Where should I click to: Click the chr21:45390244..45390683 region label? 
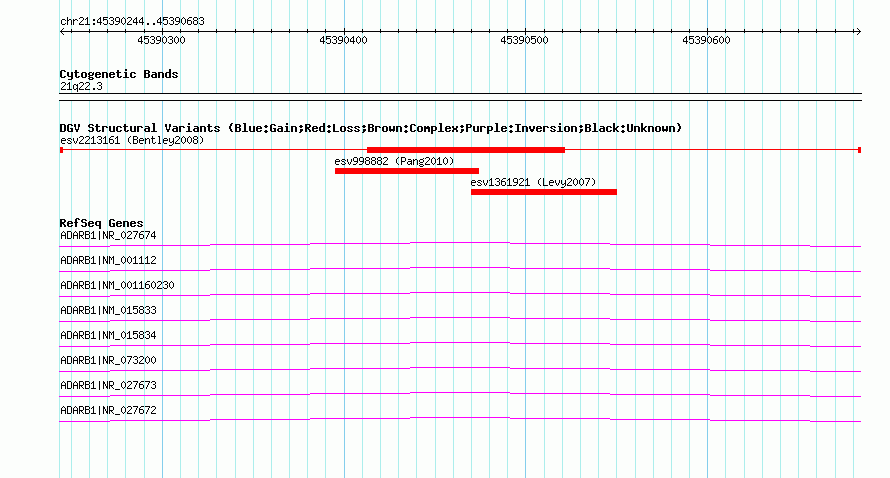tap(132, 22)
